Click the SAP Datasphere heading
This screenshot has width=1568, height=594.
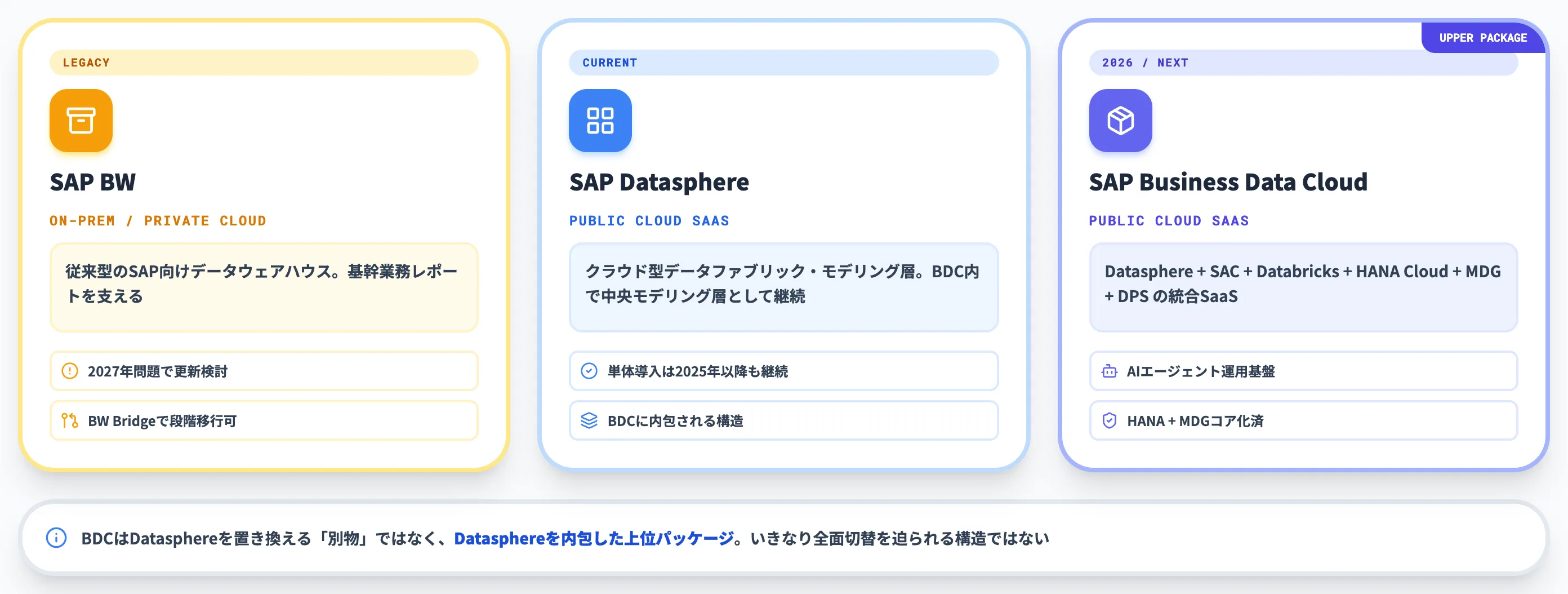click(659, 182)
